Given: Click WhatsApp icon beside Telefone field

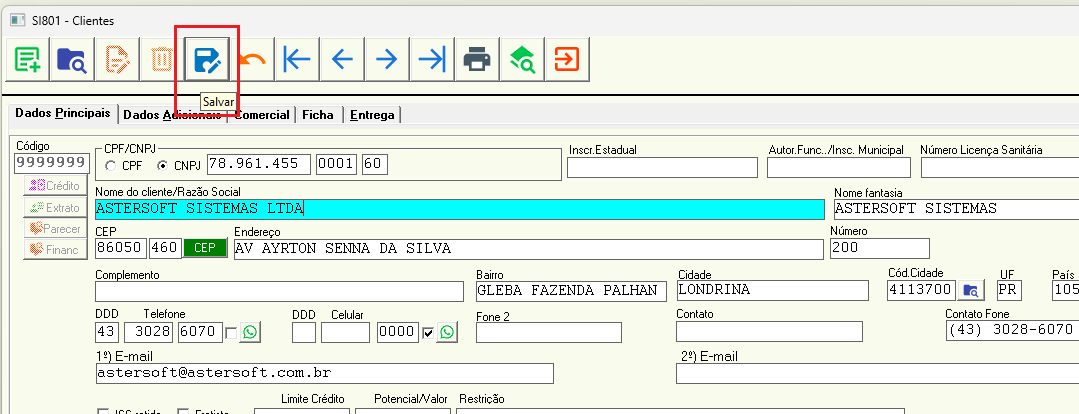Looking at the screenshot, I should coord(250,333).
